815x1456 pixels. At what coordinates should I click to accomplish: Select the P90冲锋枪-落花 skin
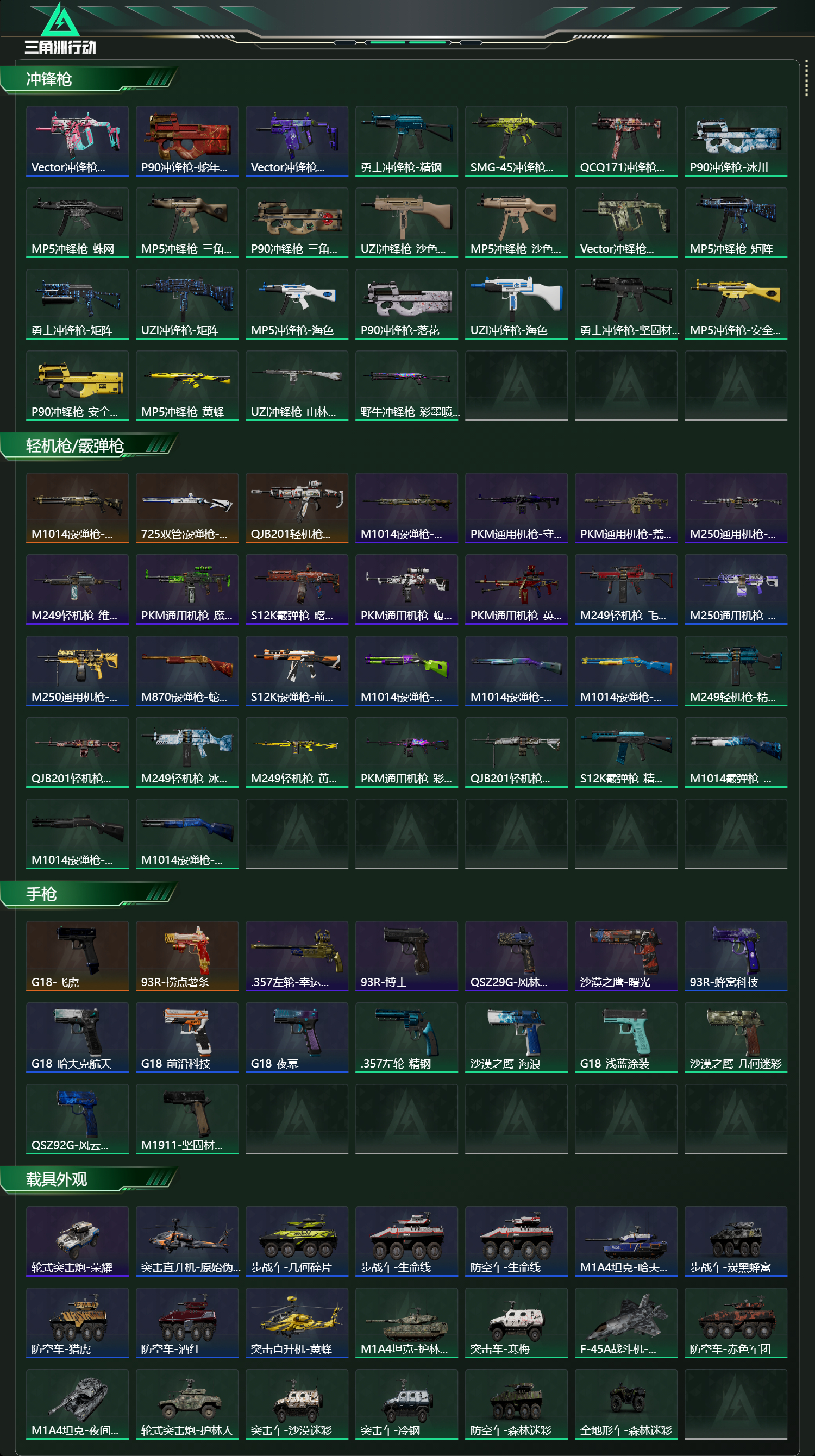(x=406, y=304)
